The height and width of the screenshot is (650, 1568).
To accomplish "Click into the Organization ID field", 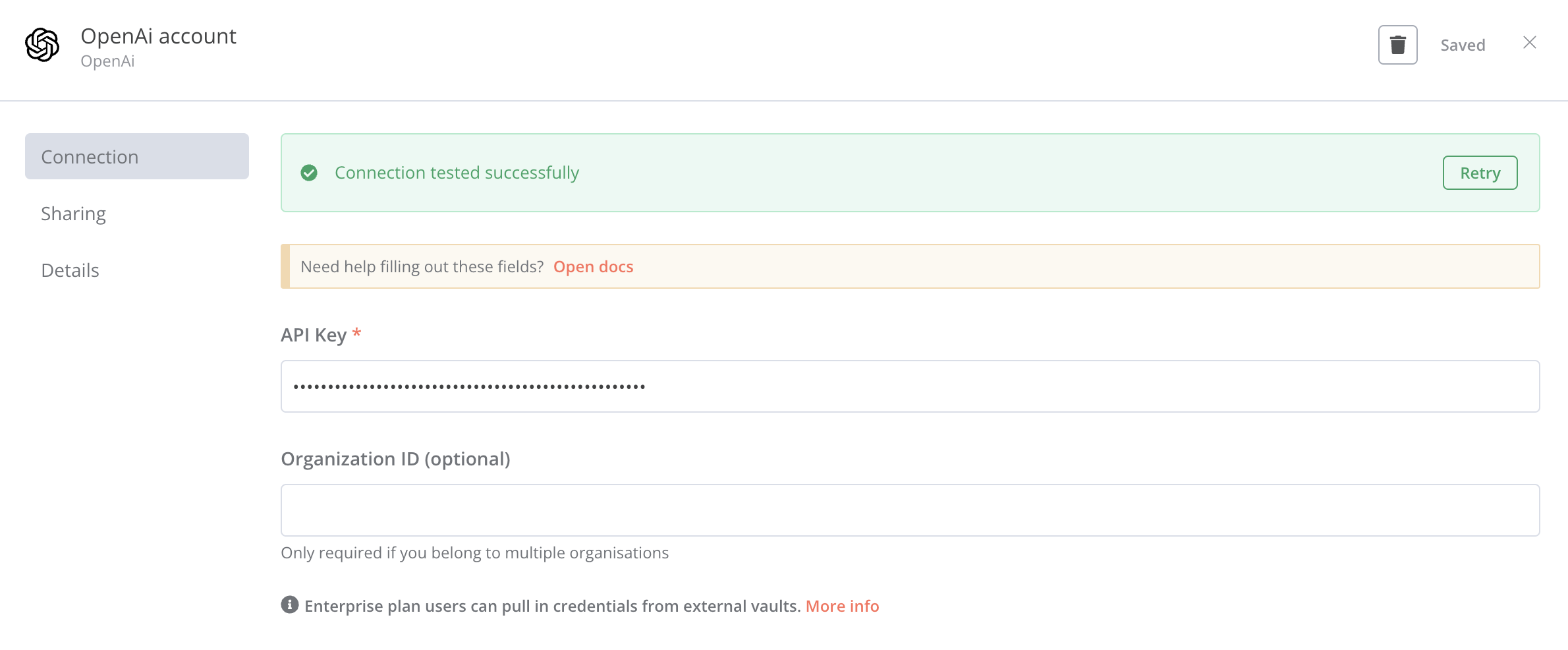I will click(x=910, y=510).
